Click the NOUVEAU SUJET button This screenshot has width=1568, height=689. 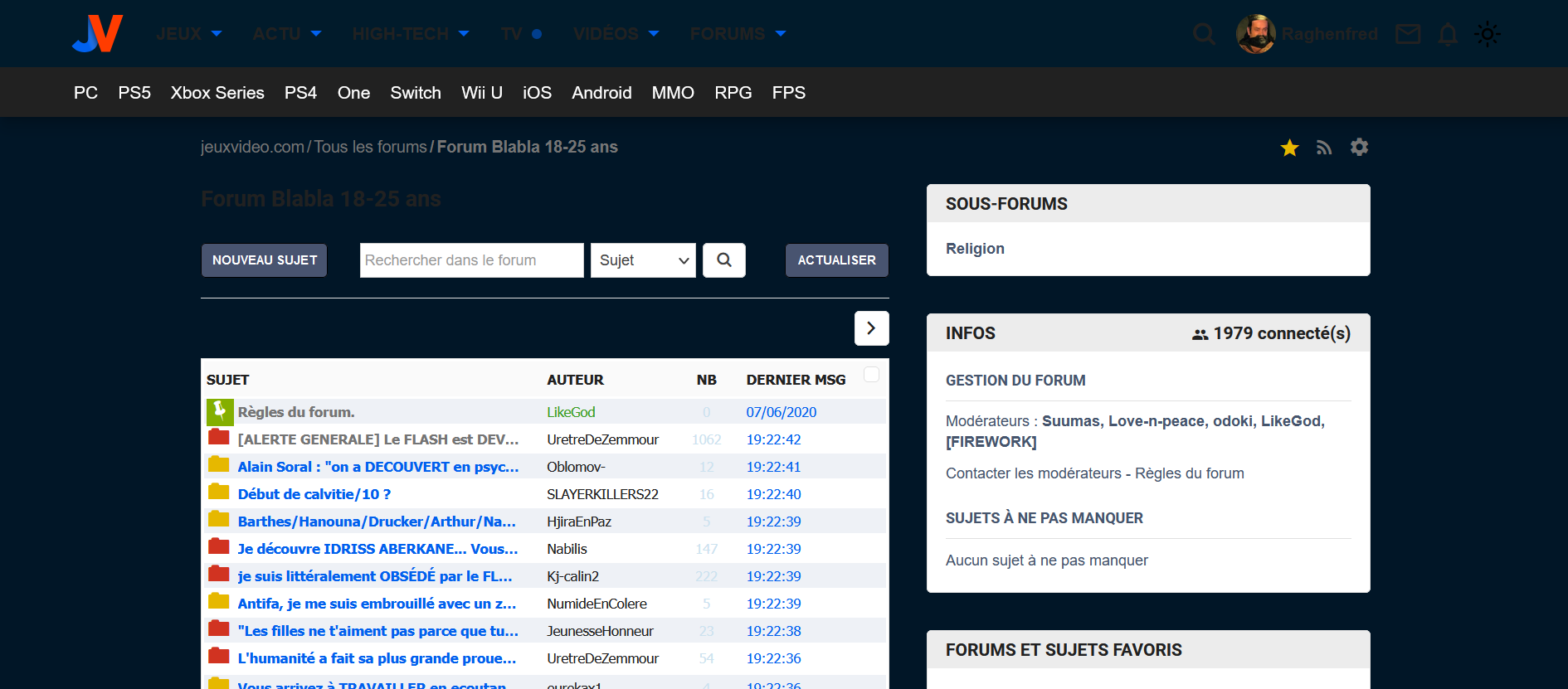click(x=265, y=260)
